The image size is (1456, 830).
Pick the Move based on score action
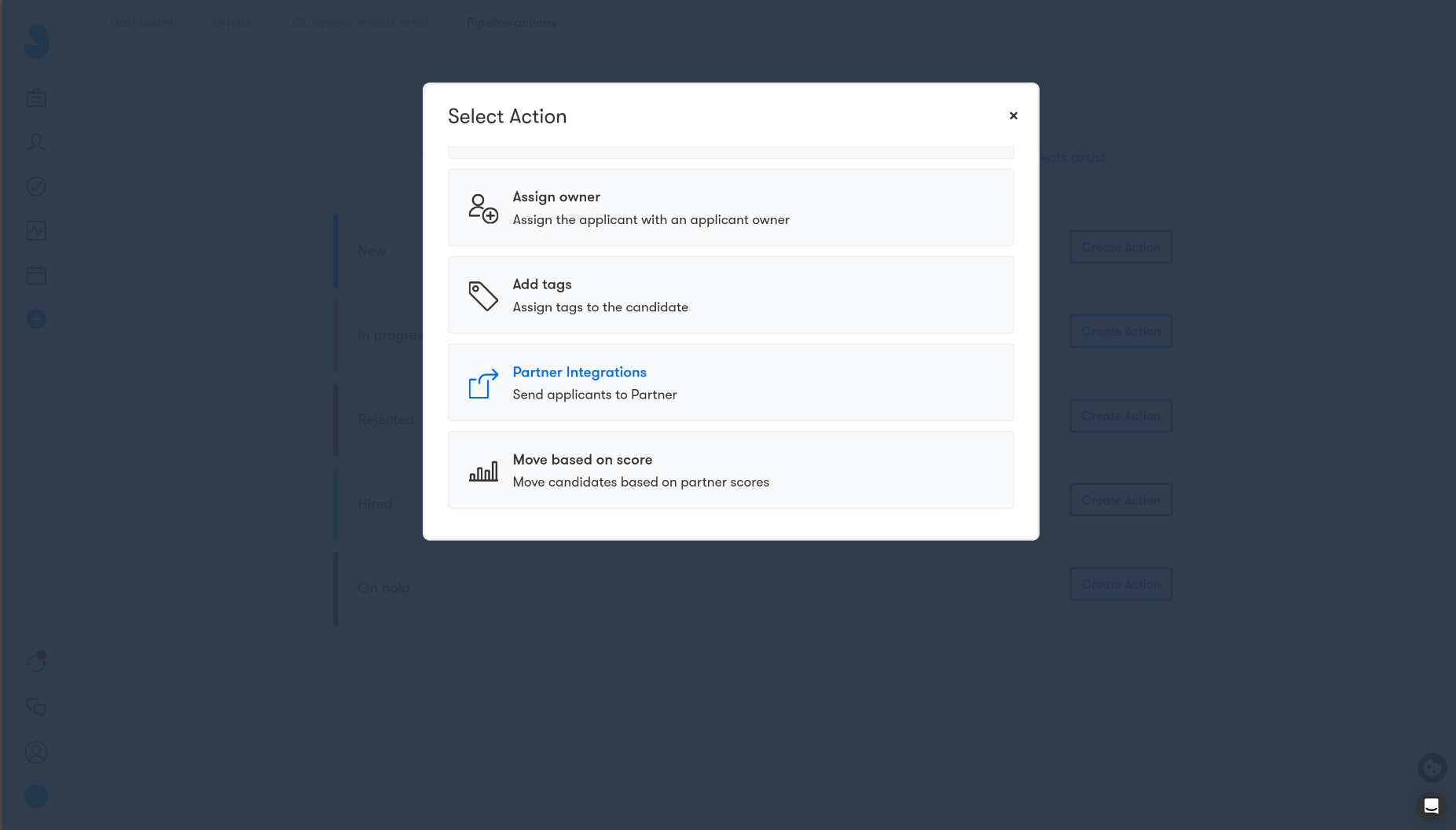731,470
